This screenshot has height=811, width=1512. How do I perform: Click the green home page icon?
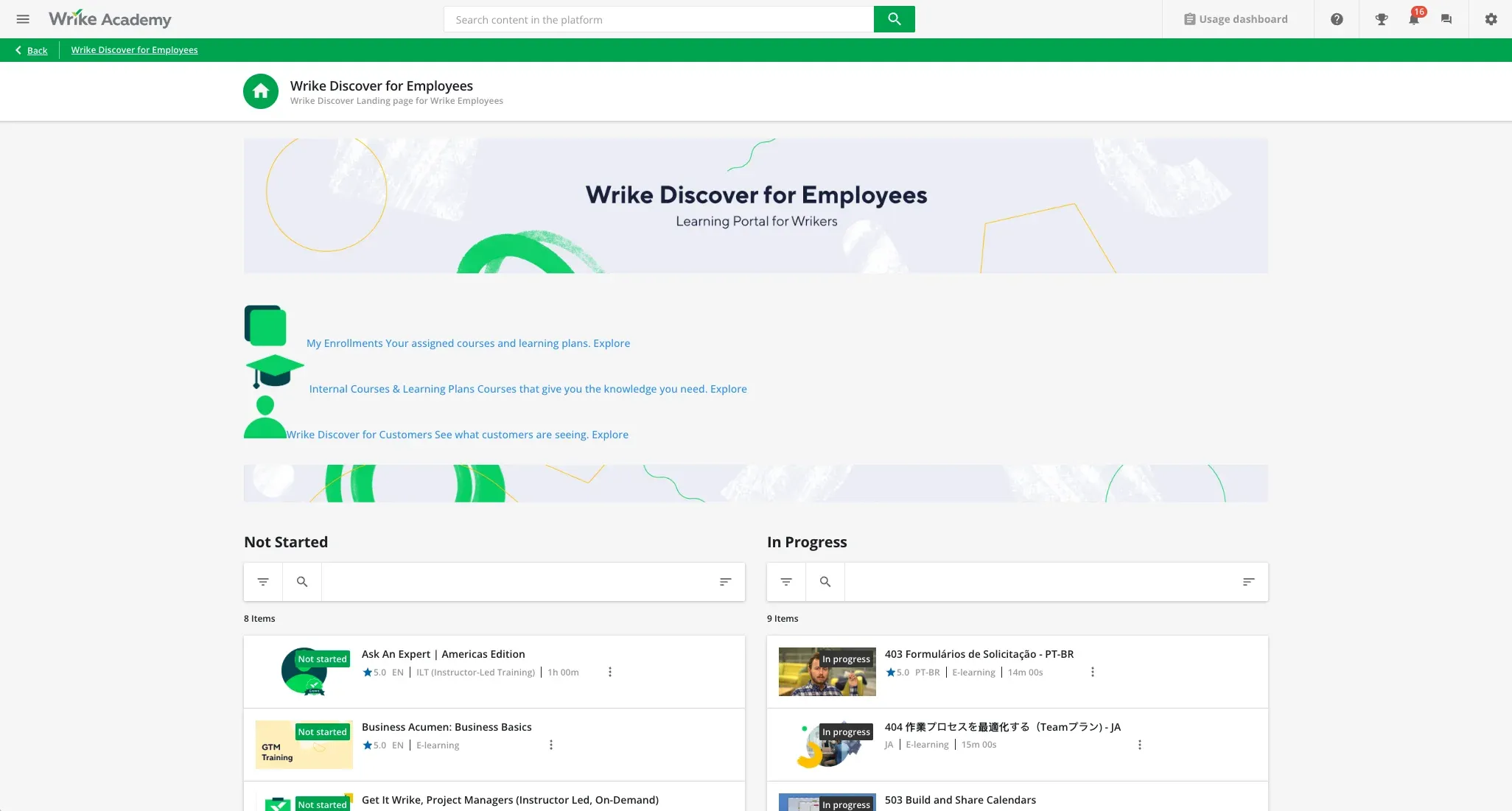[x=261, y=91]
